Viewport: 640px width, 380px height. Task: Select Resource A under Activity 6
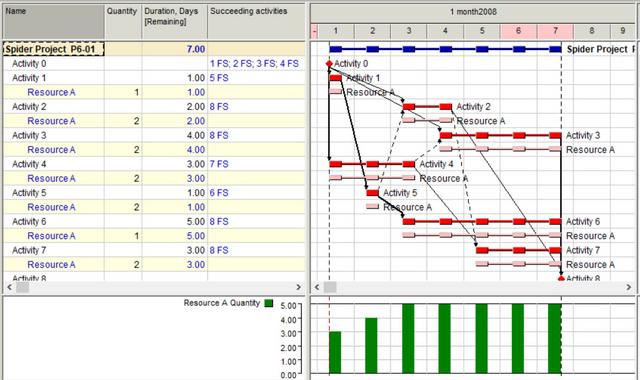click(x=51, y=236)
